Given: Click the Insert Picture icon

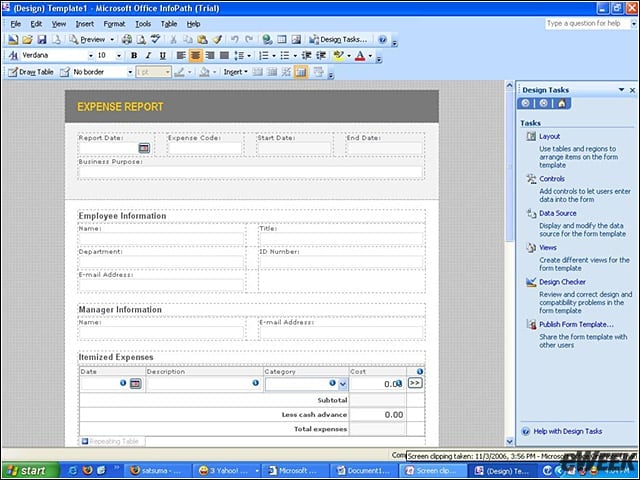Looking at the screenshot, I should (296, 40).
